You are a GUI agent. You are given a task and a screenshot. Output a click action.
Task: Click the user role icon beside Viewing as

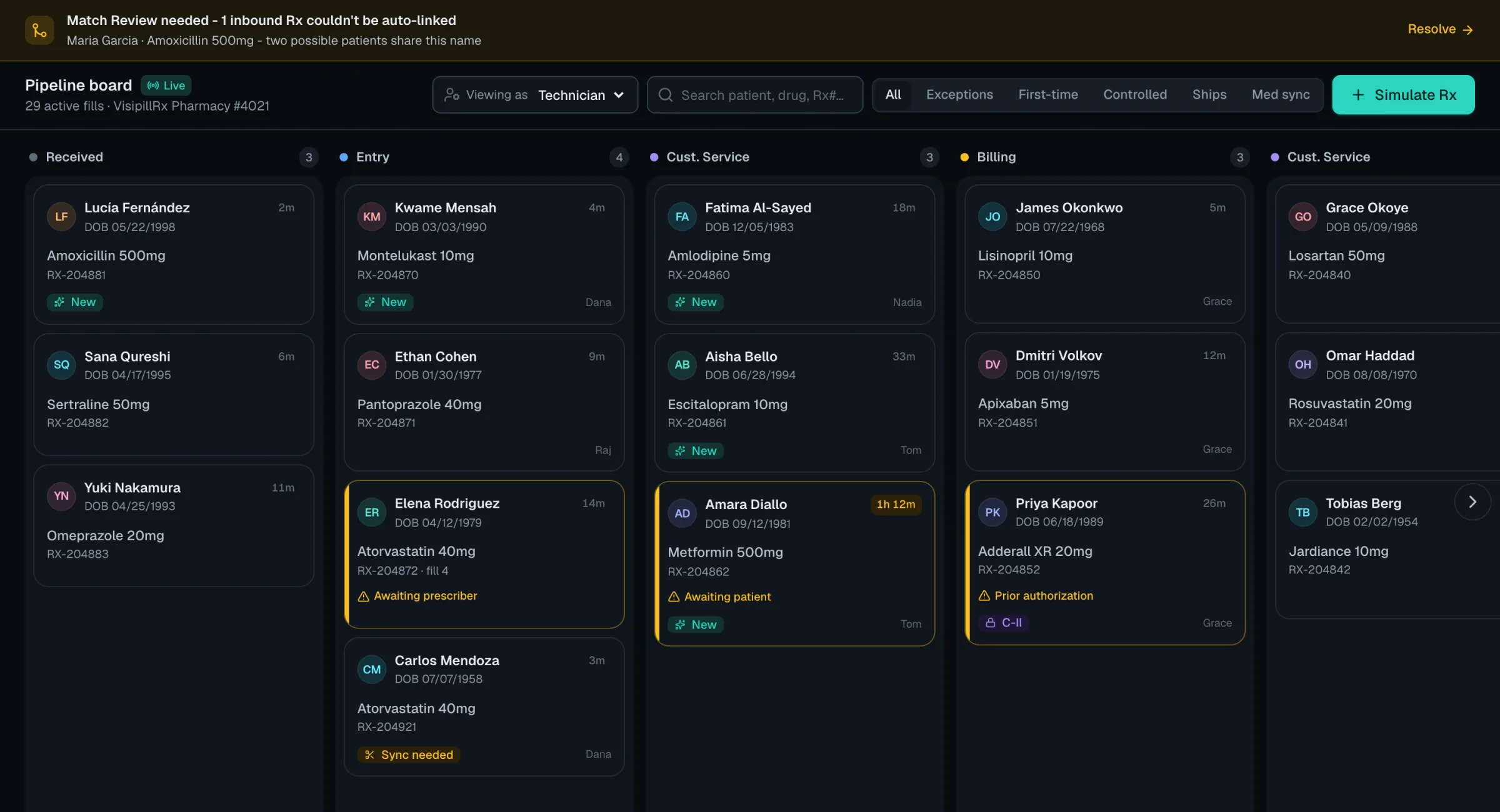click(451, 95)
